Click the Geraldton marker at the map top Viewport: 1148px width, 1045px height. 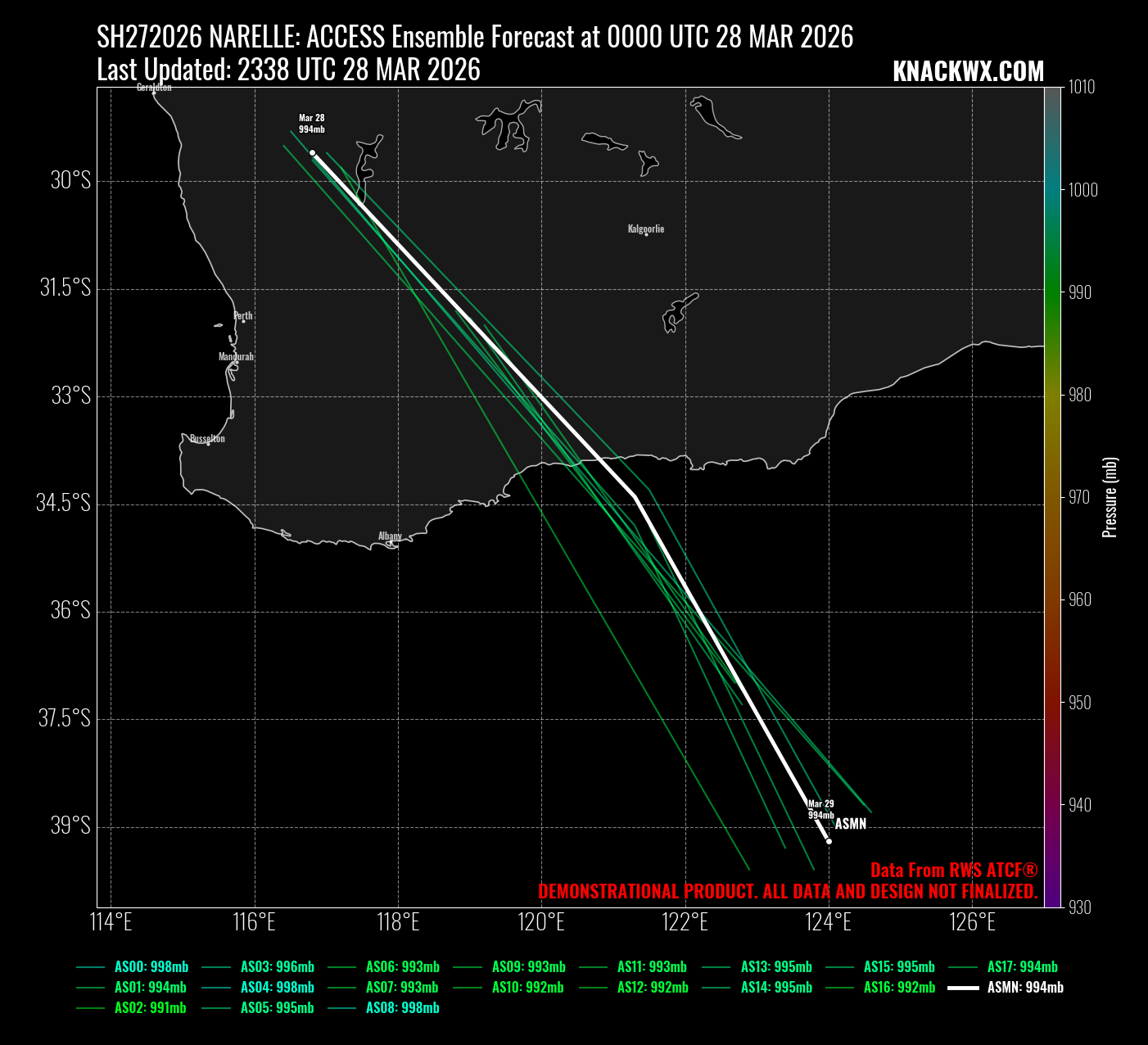coord(154,93)
